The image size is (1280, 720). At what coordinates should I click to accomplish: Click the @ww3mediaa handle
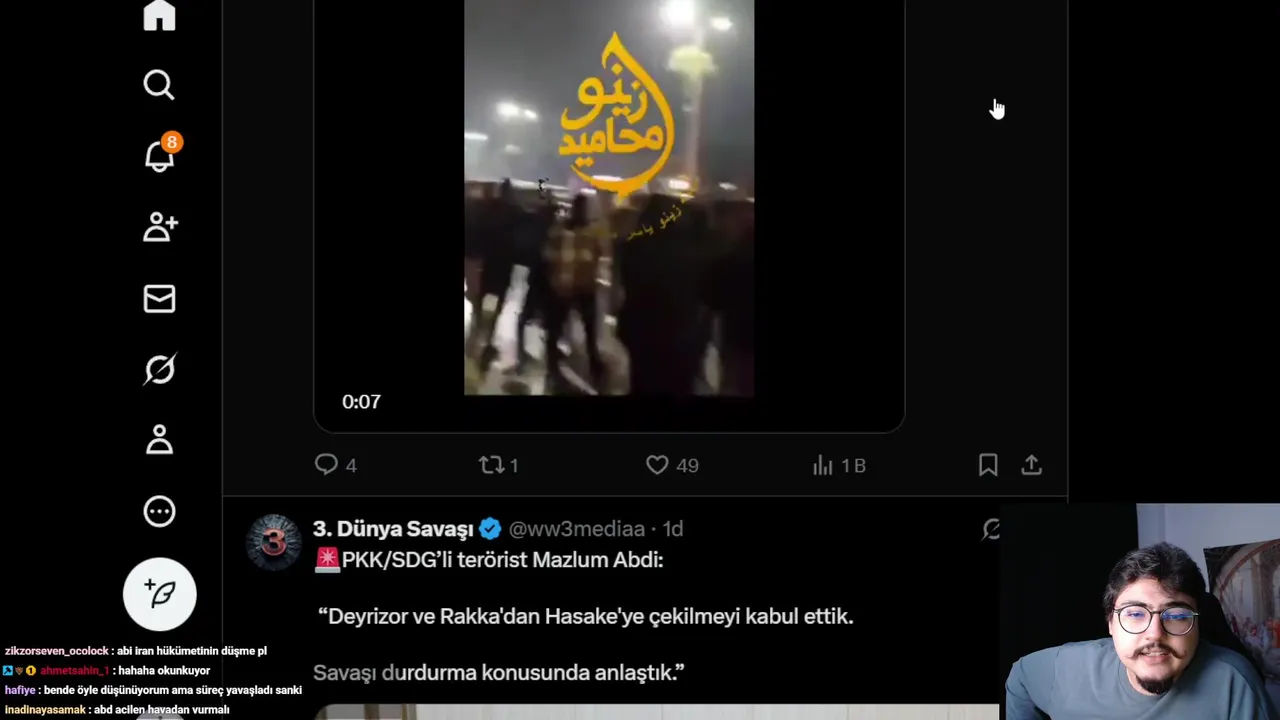pyautogui.click(x=576, y=529)
